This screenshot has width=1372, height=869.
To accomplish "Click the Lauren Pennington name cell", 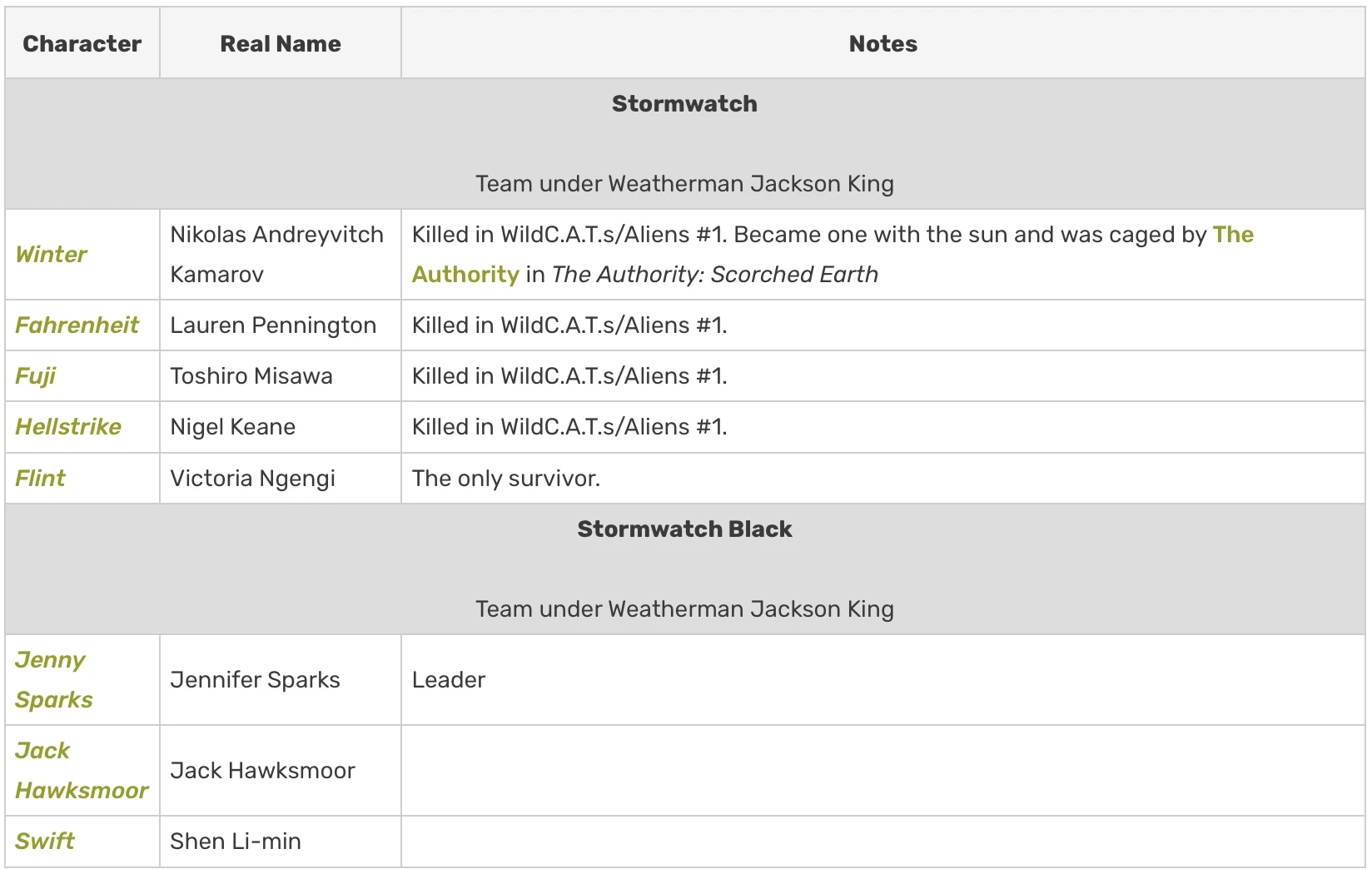I will (273, 325).
